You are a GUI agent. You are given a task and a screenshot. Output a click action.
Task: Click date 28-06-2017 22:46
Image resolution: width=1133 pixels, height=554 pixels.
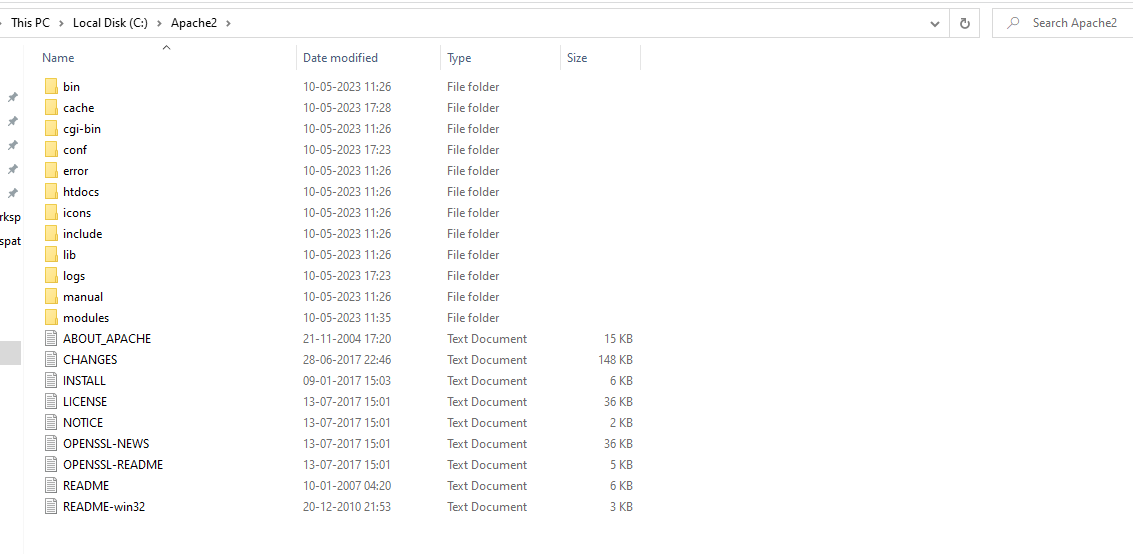tap(347, 360)
